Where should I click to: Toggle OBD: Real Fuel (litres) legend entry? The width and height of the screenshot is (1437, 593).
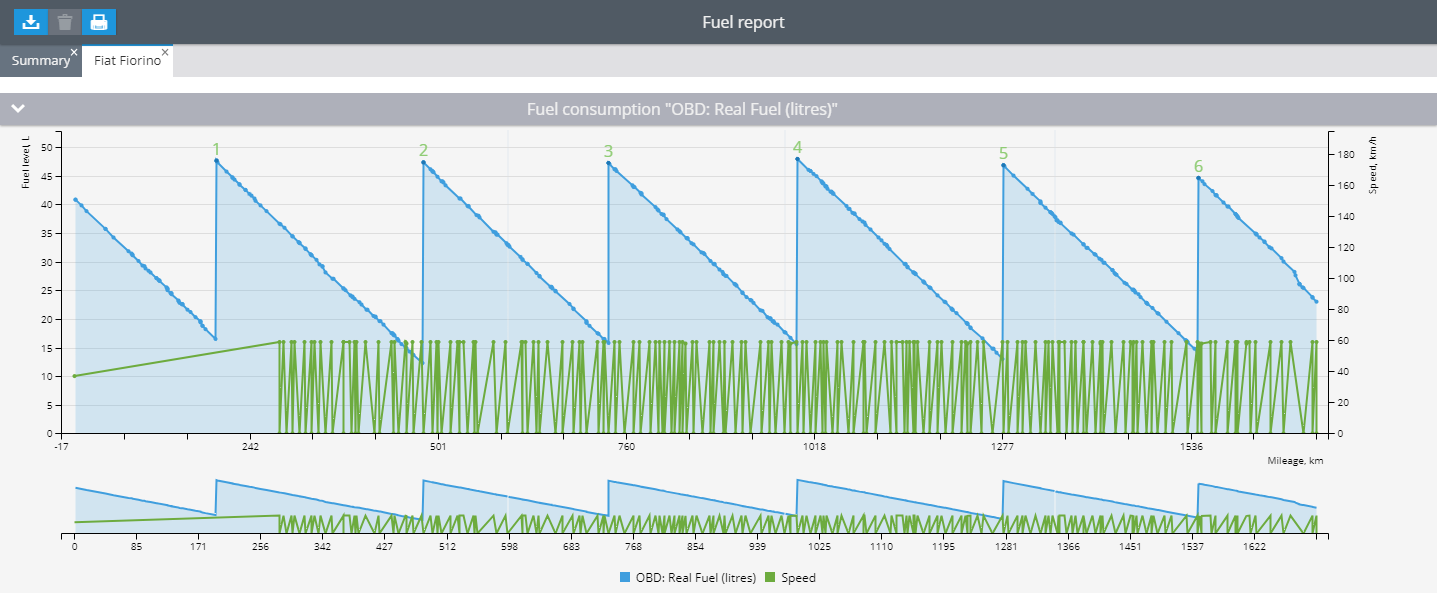[x=687, y=578]
